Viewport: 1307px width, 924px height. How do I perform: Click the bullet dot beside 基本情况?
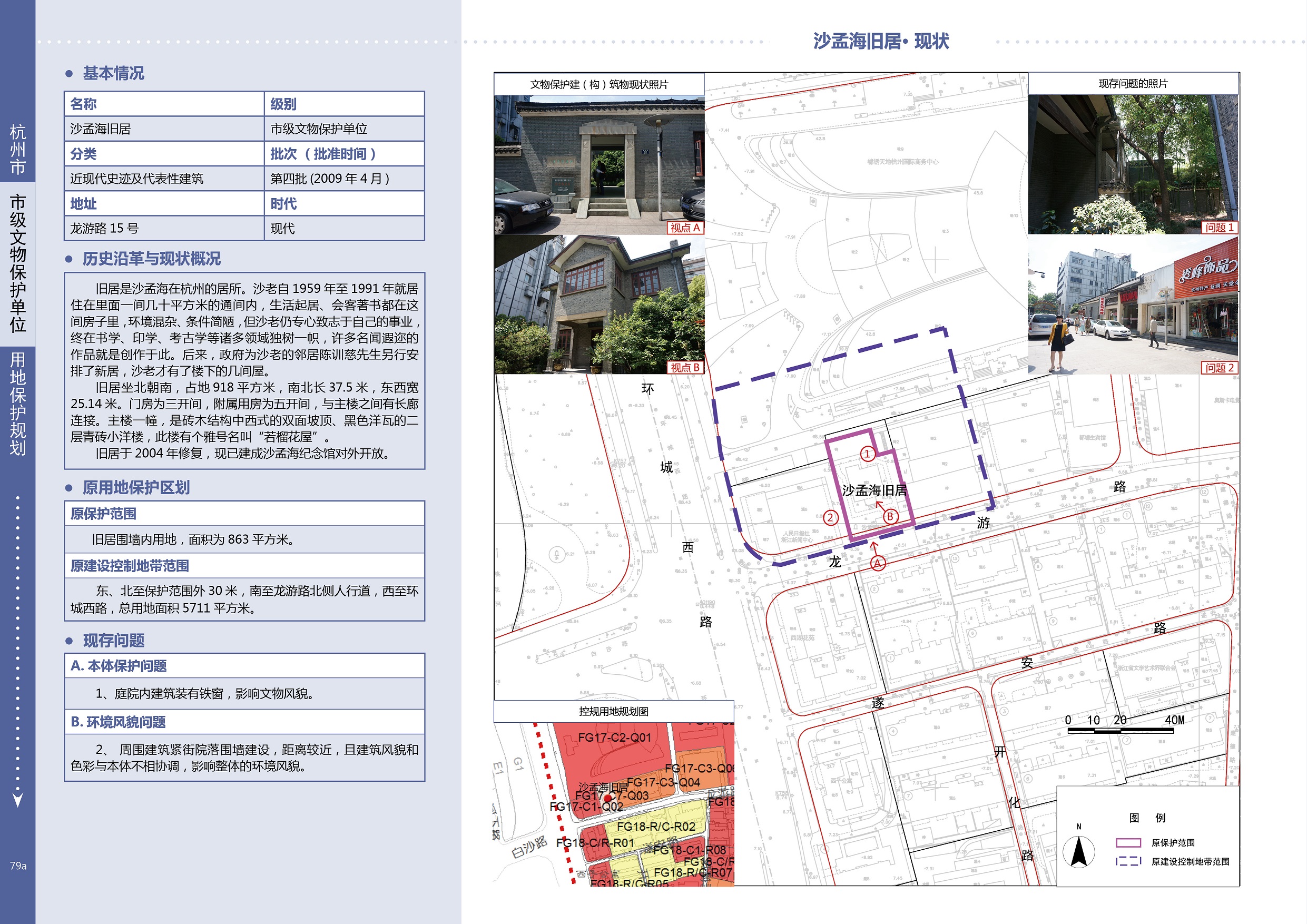(x=69, y=73)
